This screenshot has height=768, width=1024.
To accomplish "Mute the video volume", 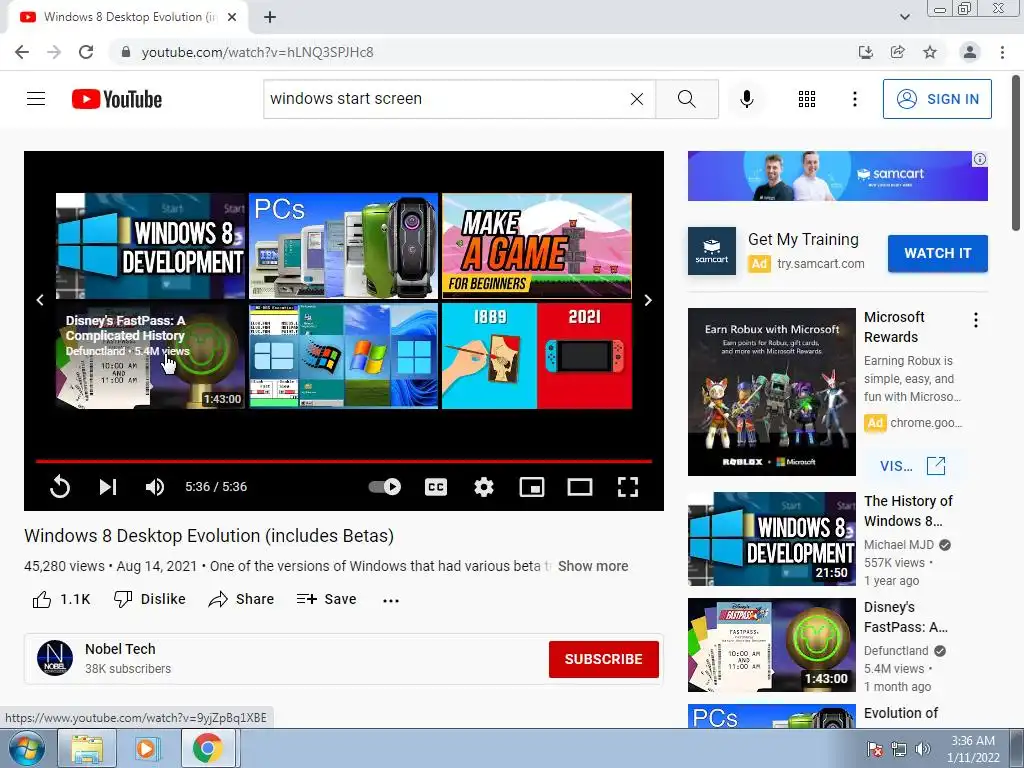I will coord(155,487).
